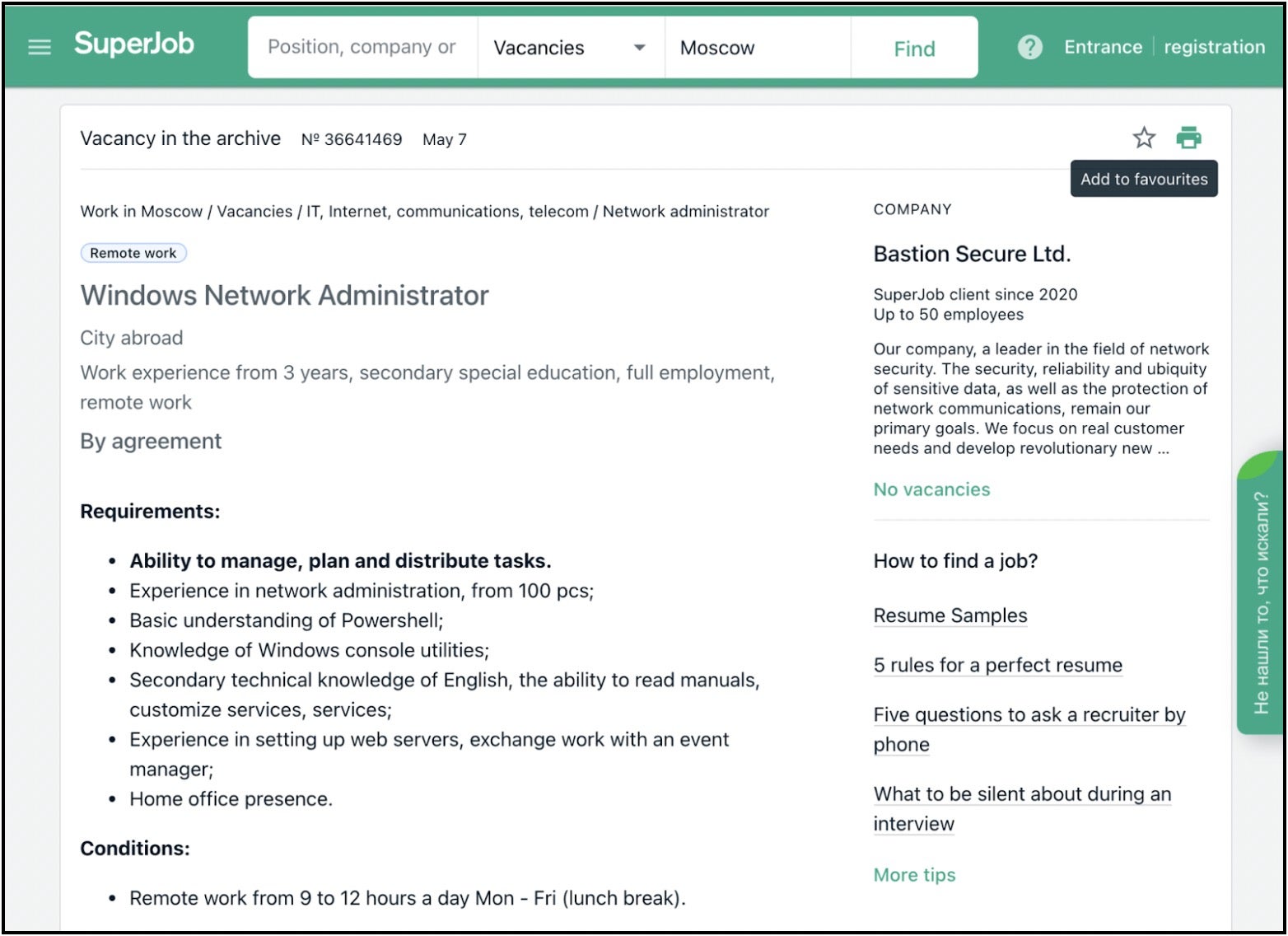The width and height of the screenshot is (1288, 936).
Task: Open IT, Internet, communications, telecom breadcrumb
Action: point(447,212)
